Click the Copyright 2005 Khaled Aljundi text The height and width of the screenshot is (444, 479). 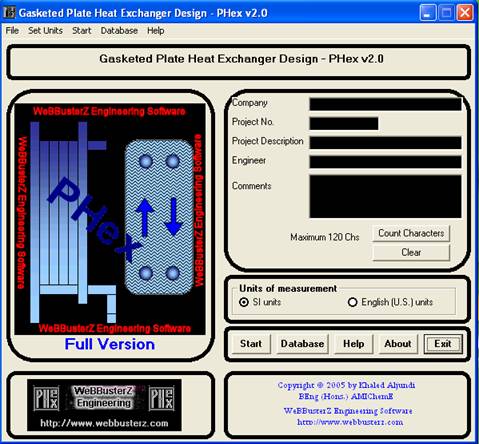pos(346,385)
